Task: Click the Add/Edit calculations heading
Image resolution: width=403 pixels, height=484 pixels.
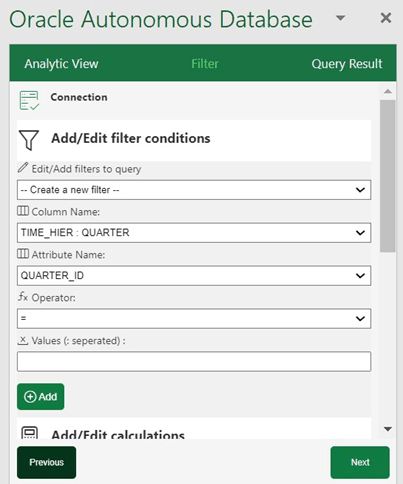Action: pyautogui.click(x=118, y=434)
